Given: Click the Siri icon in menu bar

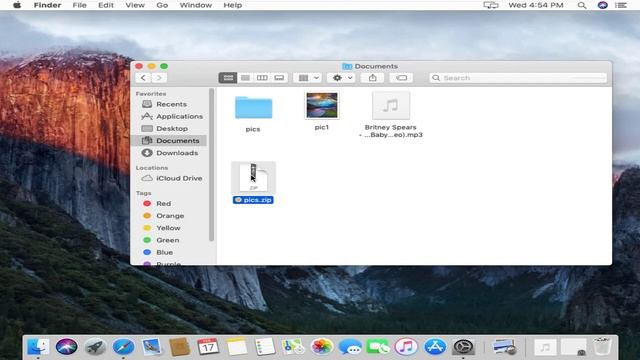Looking at the screenshot, I should (x=602, y=5).
